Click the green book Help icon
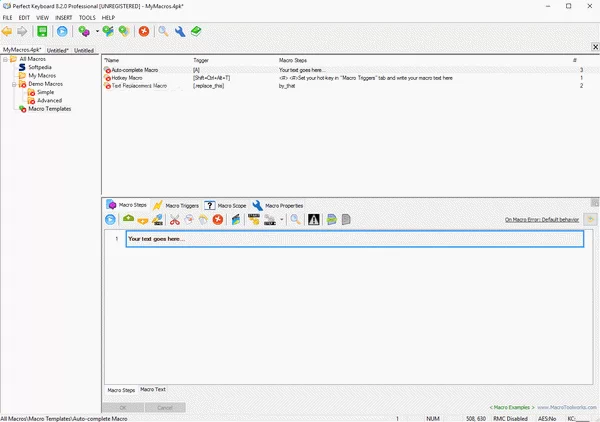The width and height of the screenshot is (600, 422). point(196,32)
